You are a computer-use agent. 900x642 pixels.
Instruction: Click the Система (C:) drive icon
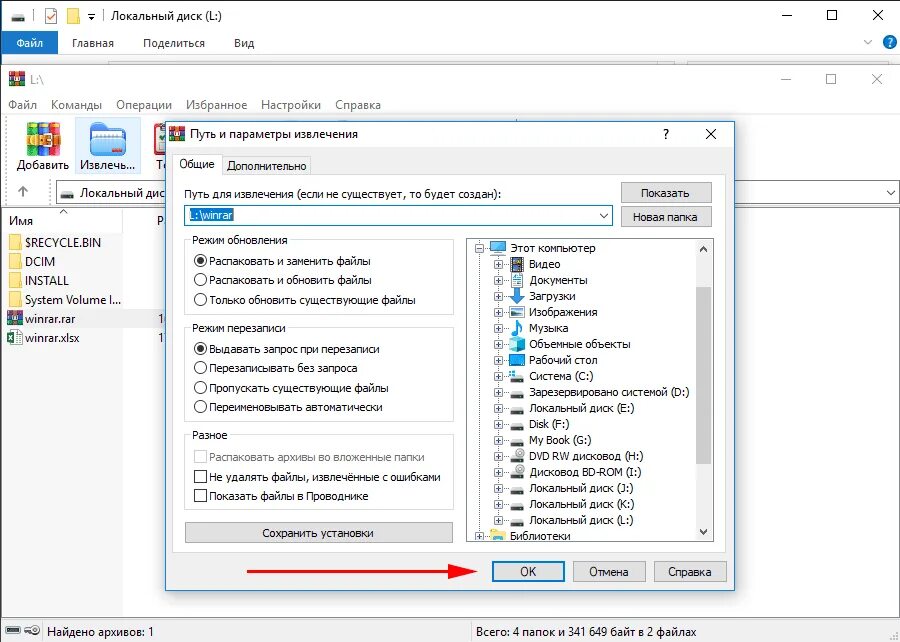pyautogui.click(x=517, y=376)
